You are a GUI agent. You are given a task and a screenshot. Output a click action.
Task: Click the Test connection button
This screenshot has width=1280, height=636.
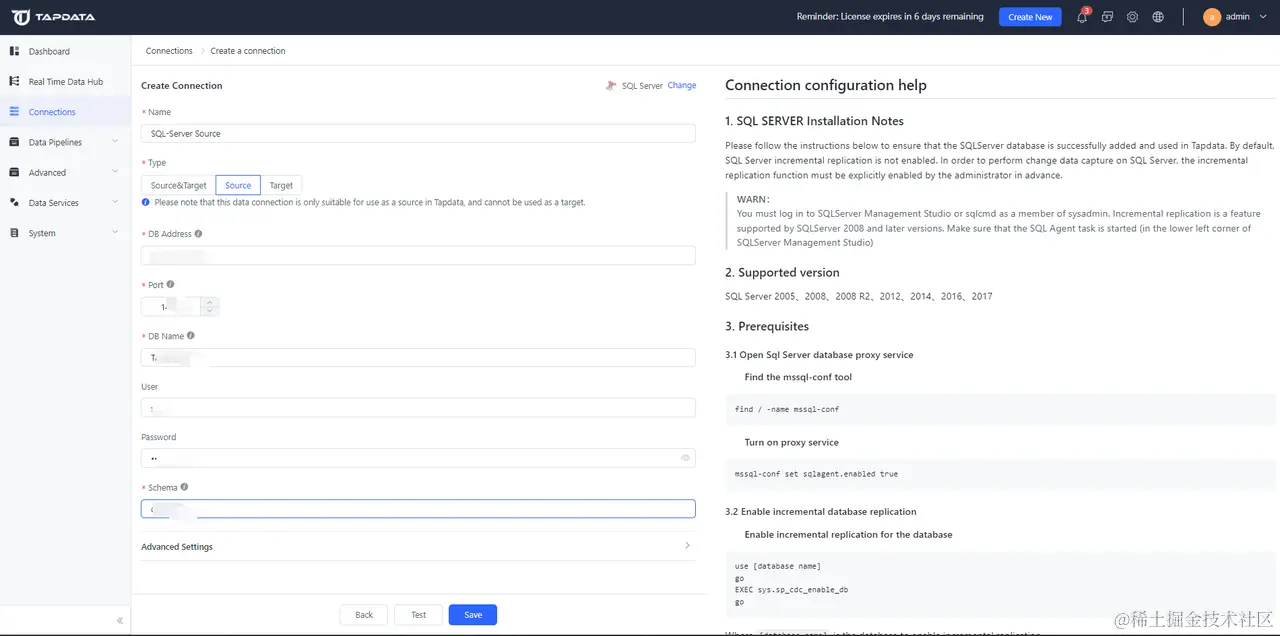[418, 615]
